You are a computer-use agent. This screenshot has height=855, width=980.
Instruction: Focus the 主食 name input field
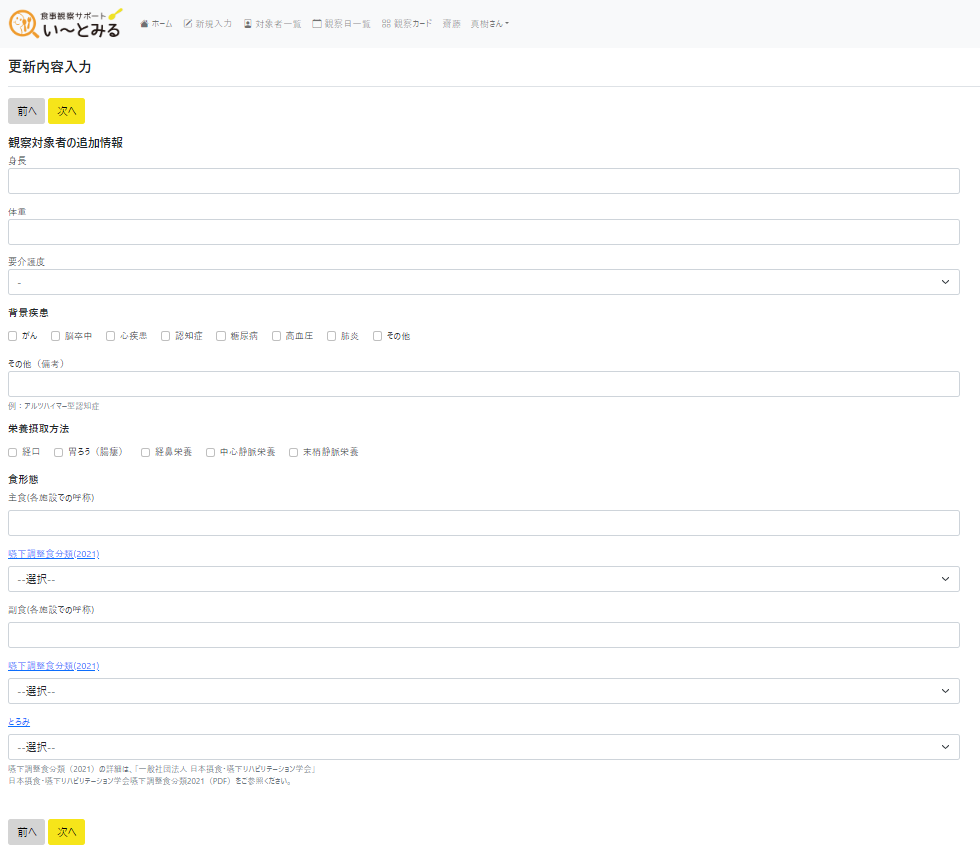point(484,523)
